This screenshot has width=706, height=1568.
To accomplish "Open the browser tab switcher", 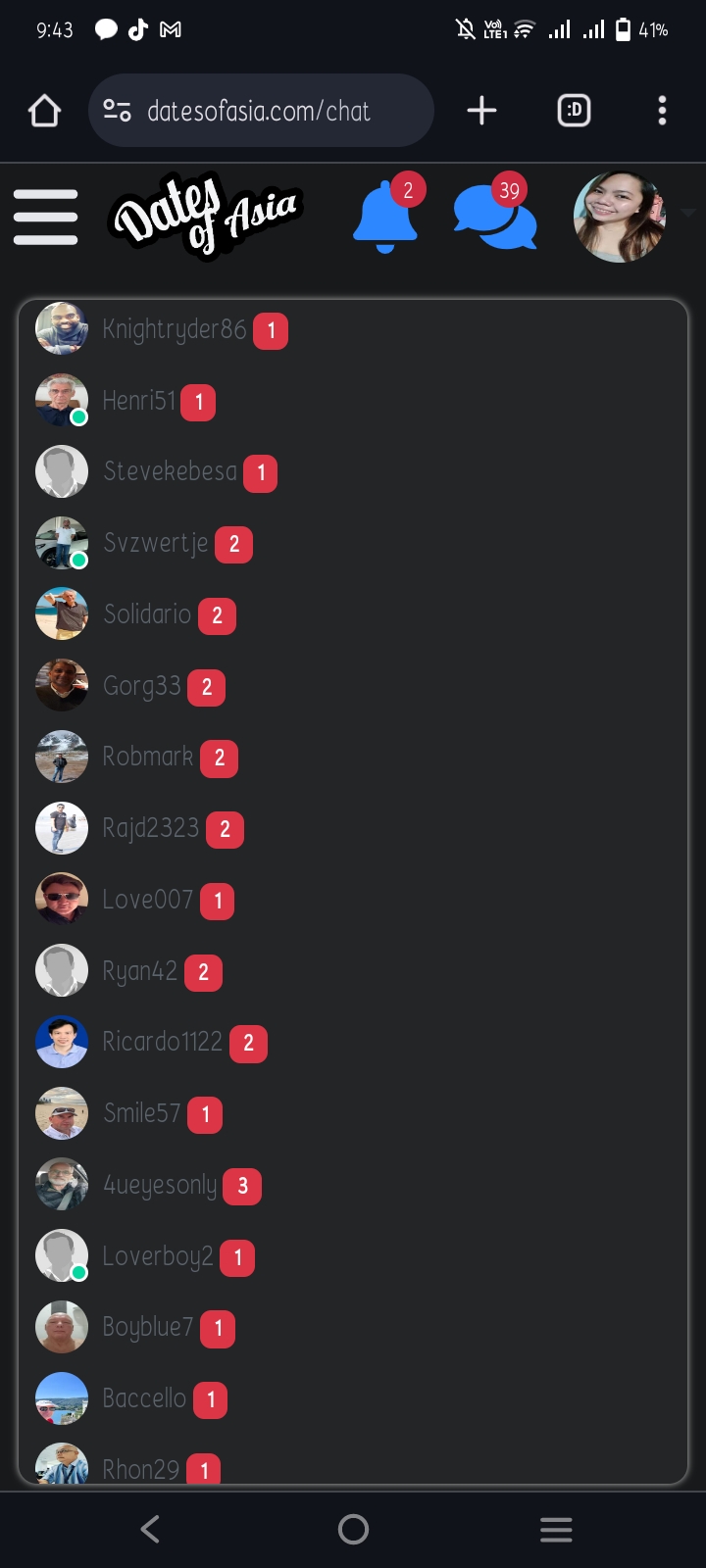I will click(x=574, y=111).
